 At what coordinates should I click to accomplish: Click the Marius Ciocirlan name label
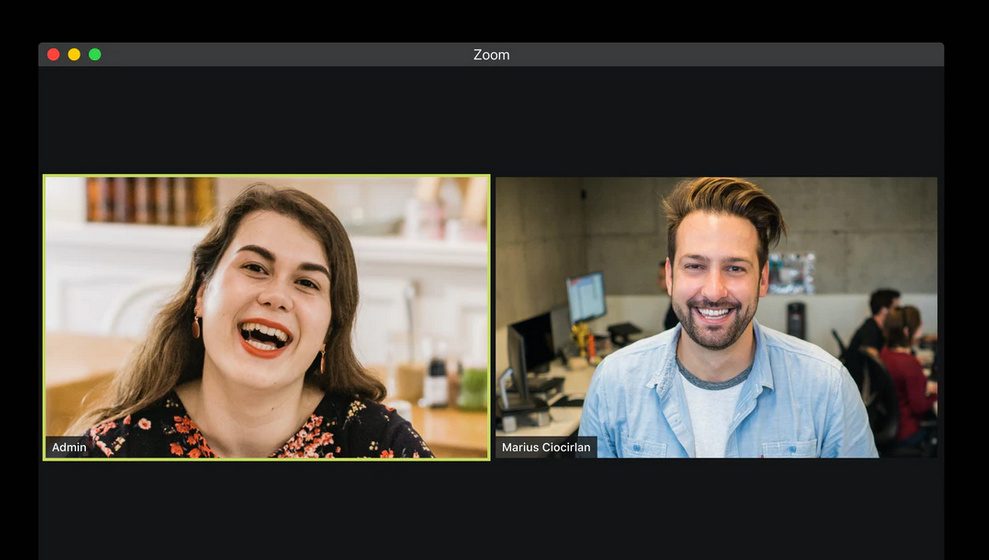[x=546, y=447]
